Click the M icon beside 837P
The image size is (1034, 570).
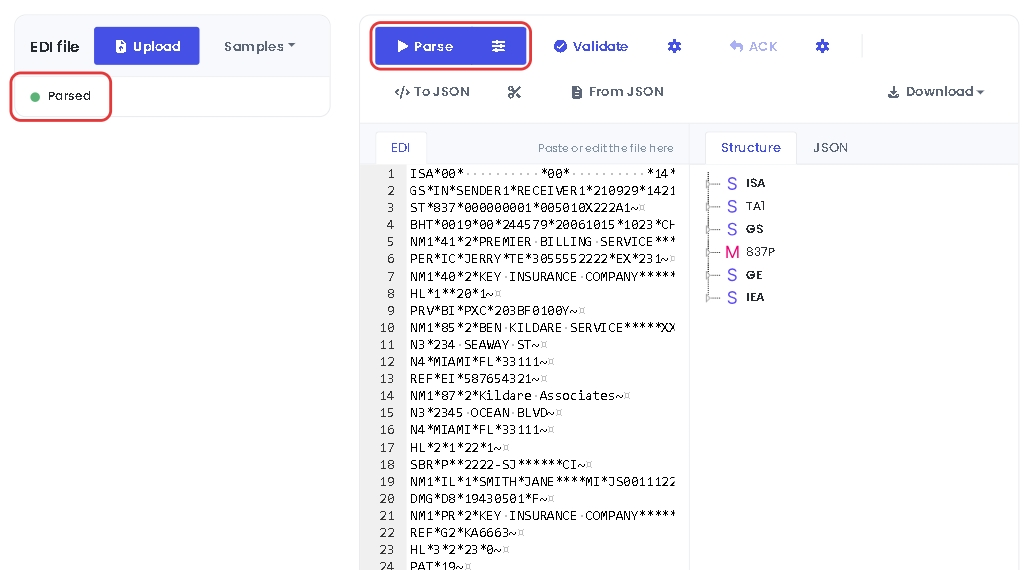click(732, 252)
